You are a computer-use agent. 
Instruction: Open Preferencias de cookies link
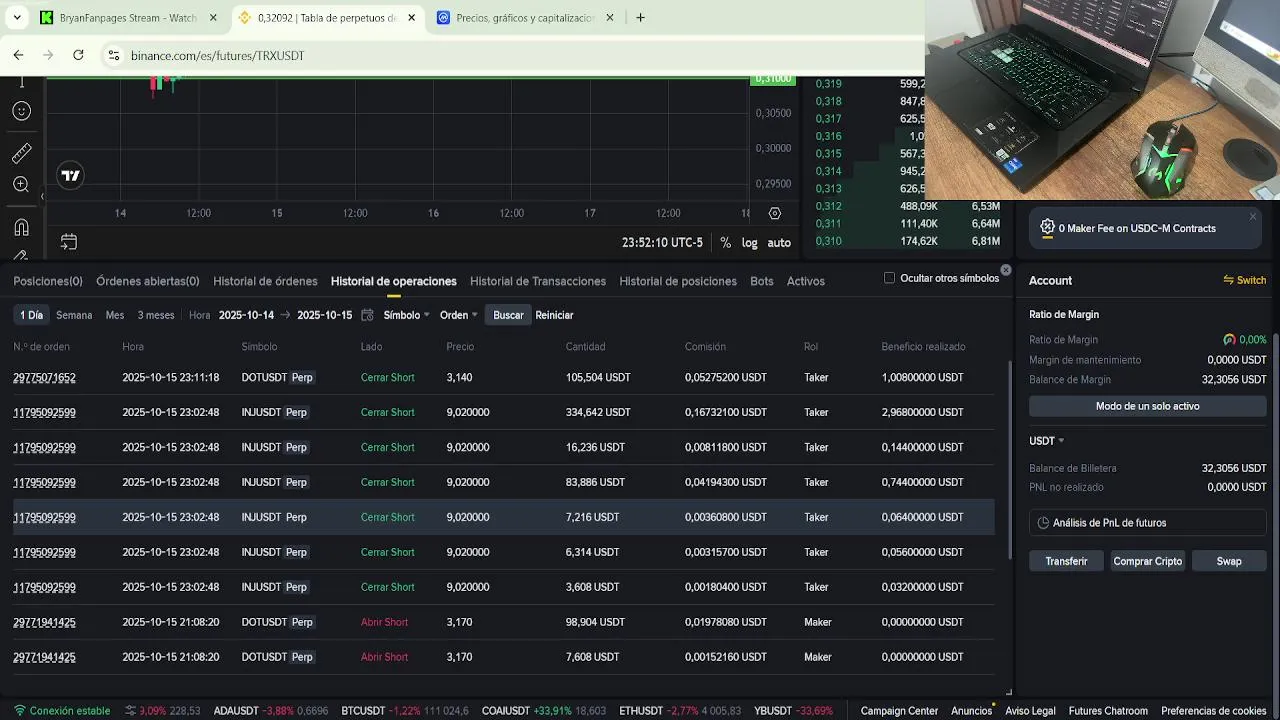click(x=1214, y=711)
